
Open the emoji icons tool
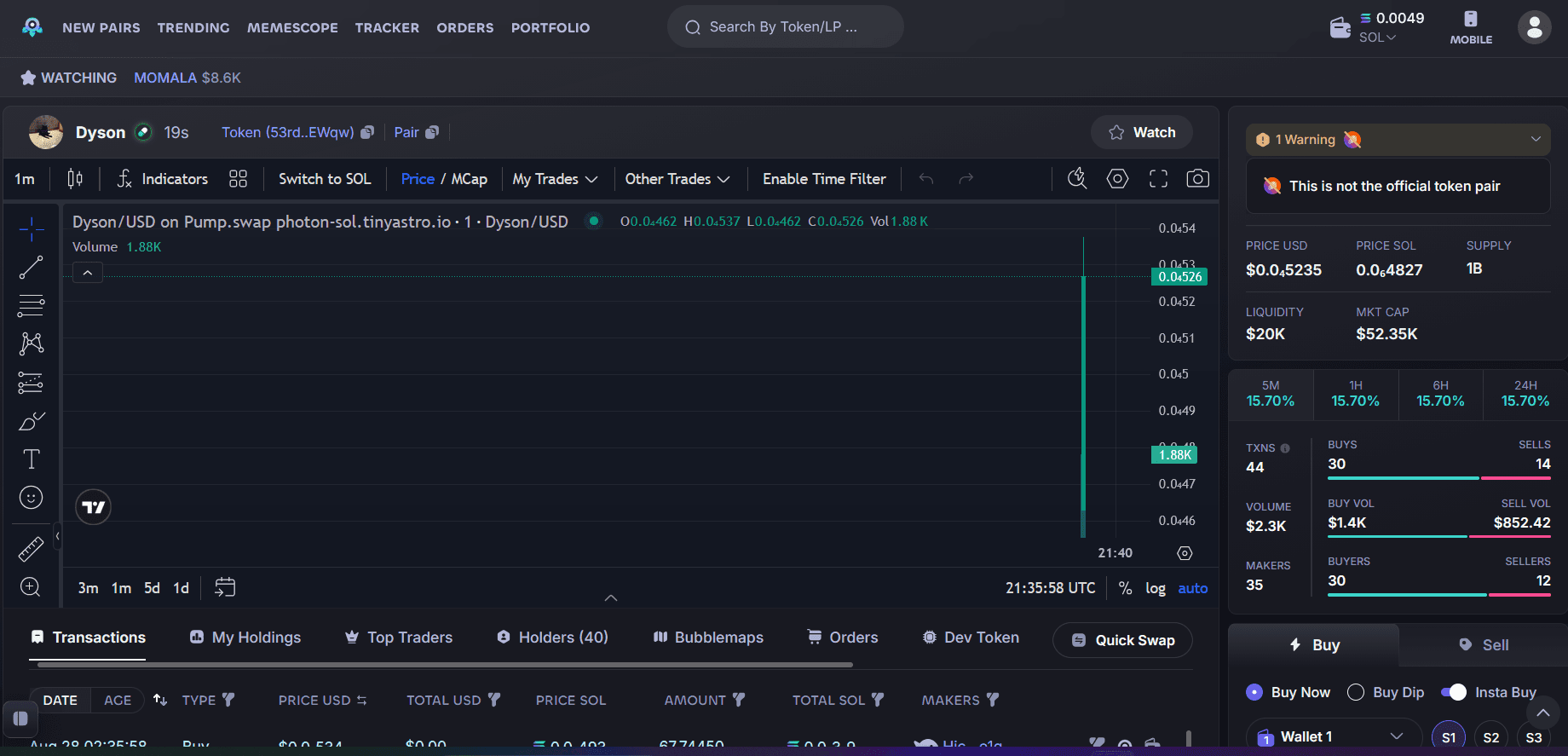pyautogui.click(x=32, y=498)
